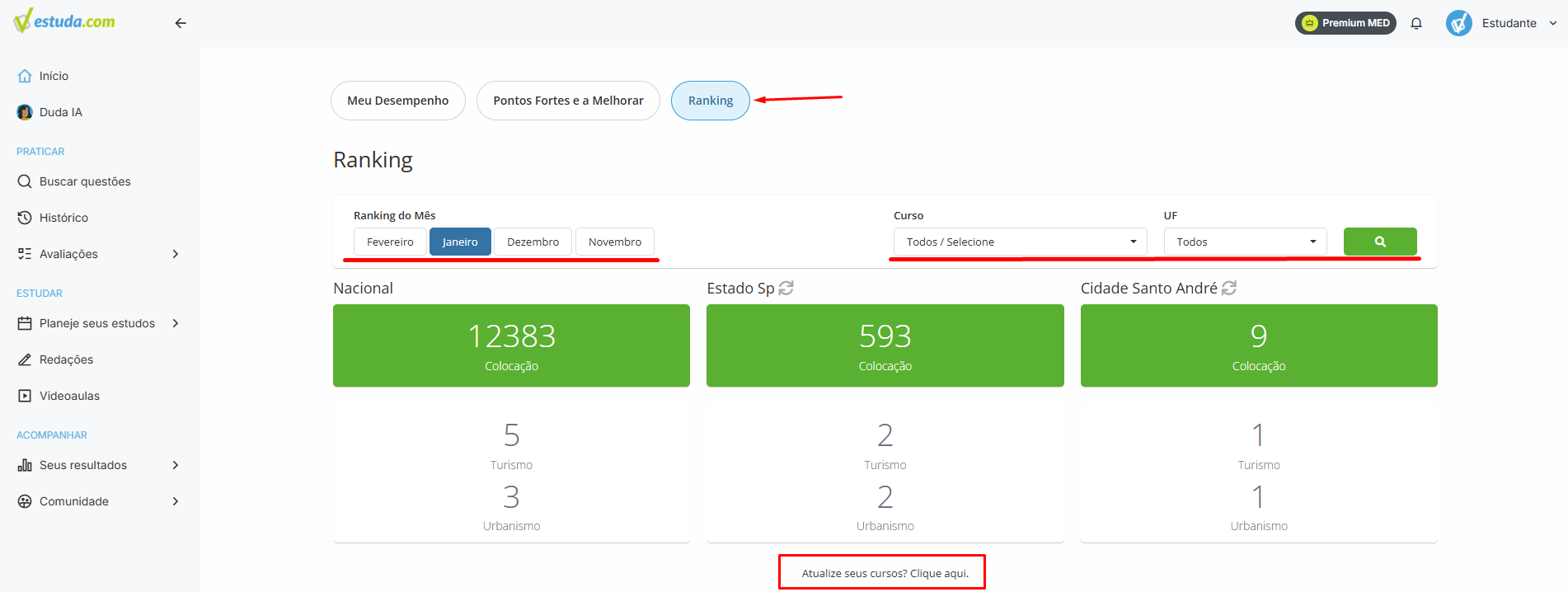The image size is (1568, 592).
Task: Open Pontos Fortes e a Melhorar tab
Action: coord(568,101)
